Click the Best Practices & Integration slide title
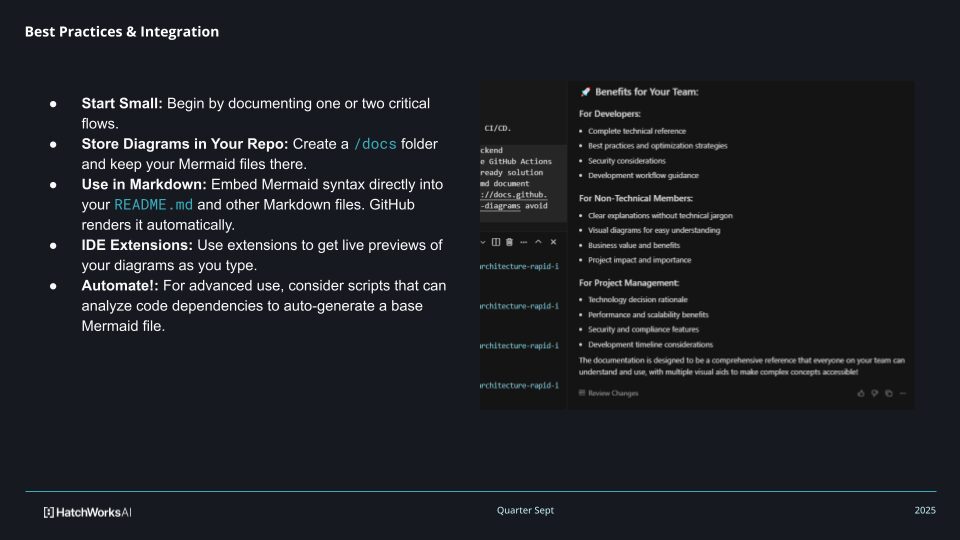Image resolution: width=960 pixels, height=540 pixels. (122, 32)
